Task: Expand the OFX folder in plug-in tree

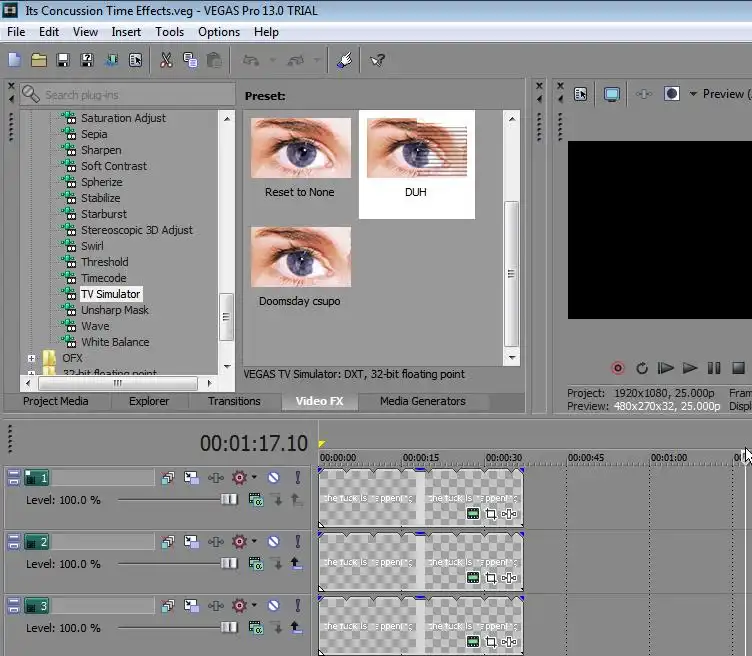Action: coord(31,358)
